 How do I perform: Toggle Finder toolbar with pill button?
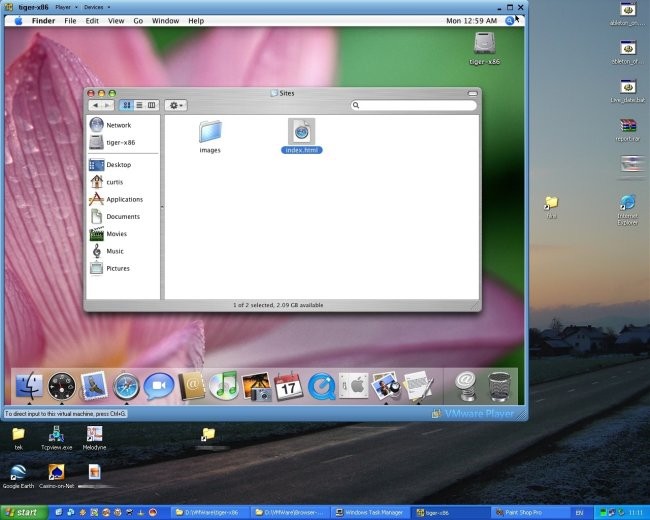[x=473, y=93]
